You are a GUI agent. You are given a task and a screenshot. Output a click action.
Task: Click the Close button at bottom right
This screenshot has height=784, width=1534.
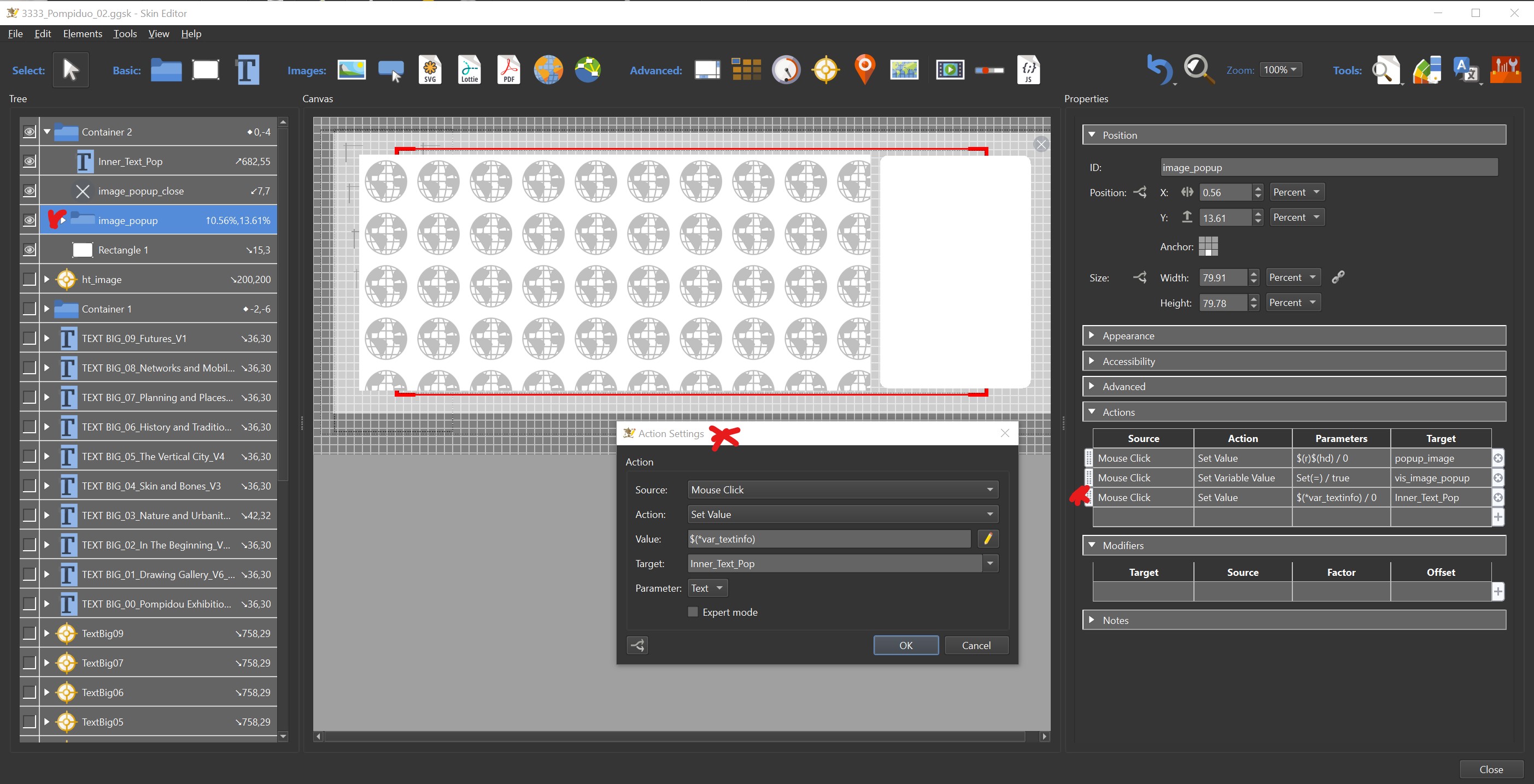click(1491, 769)
